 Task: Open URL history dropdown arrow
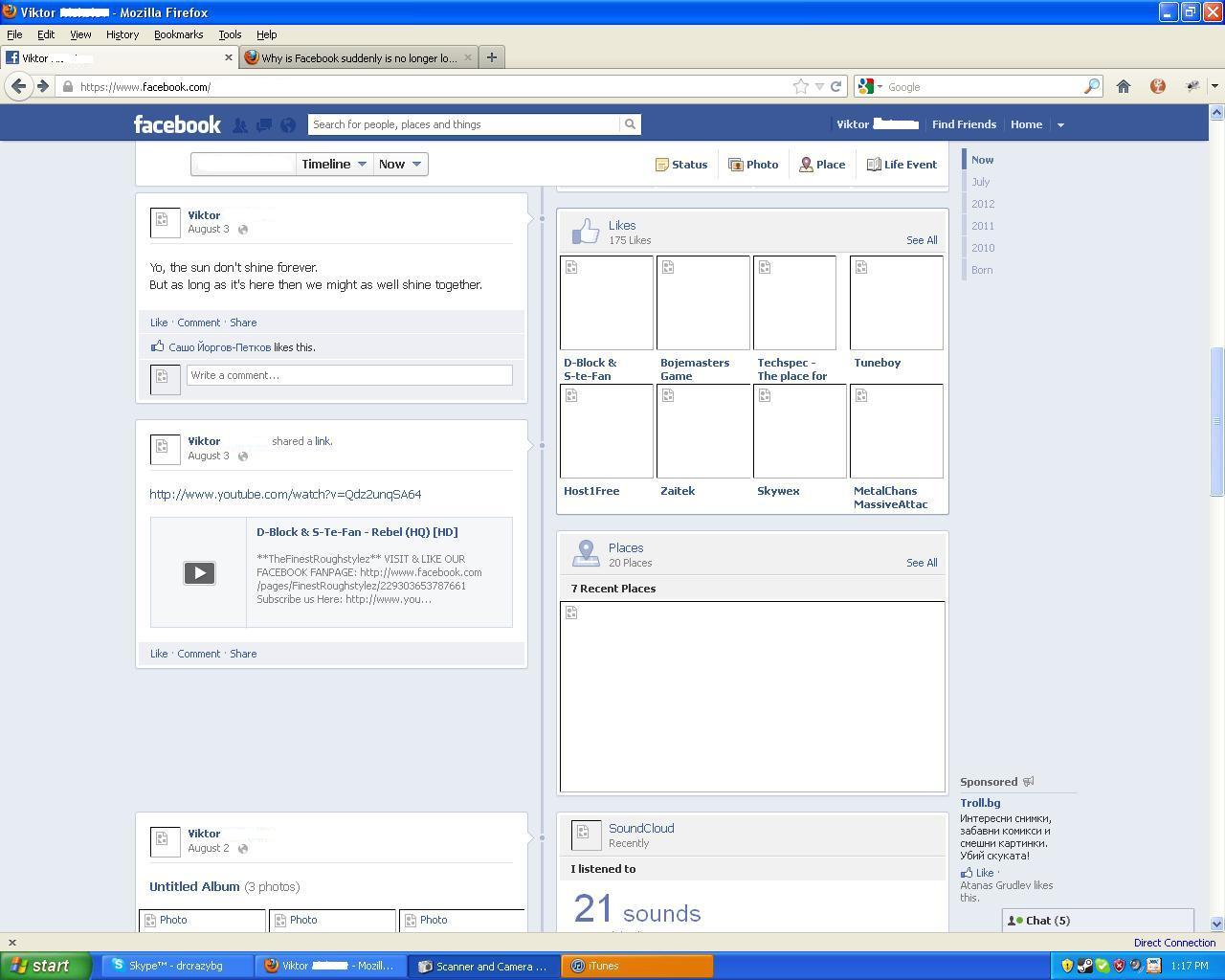[x=819, y=86]
